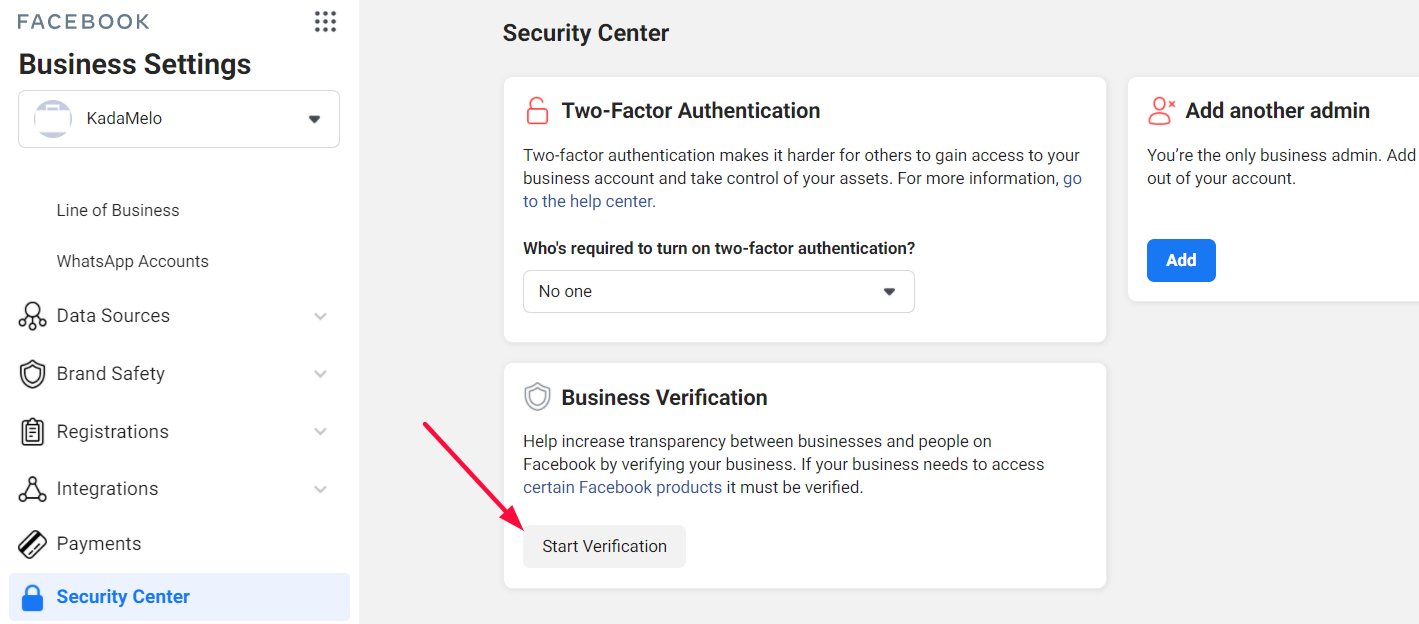
Task: Click the Security Center lock icon
Action: click(33, 597)
